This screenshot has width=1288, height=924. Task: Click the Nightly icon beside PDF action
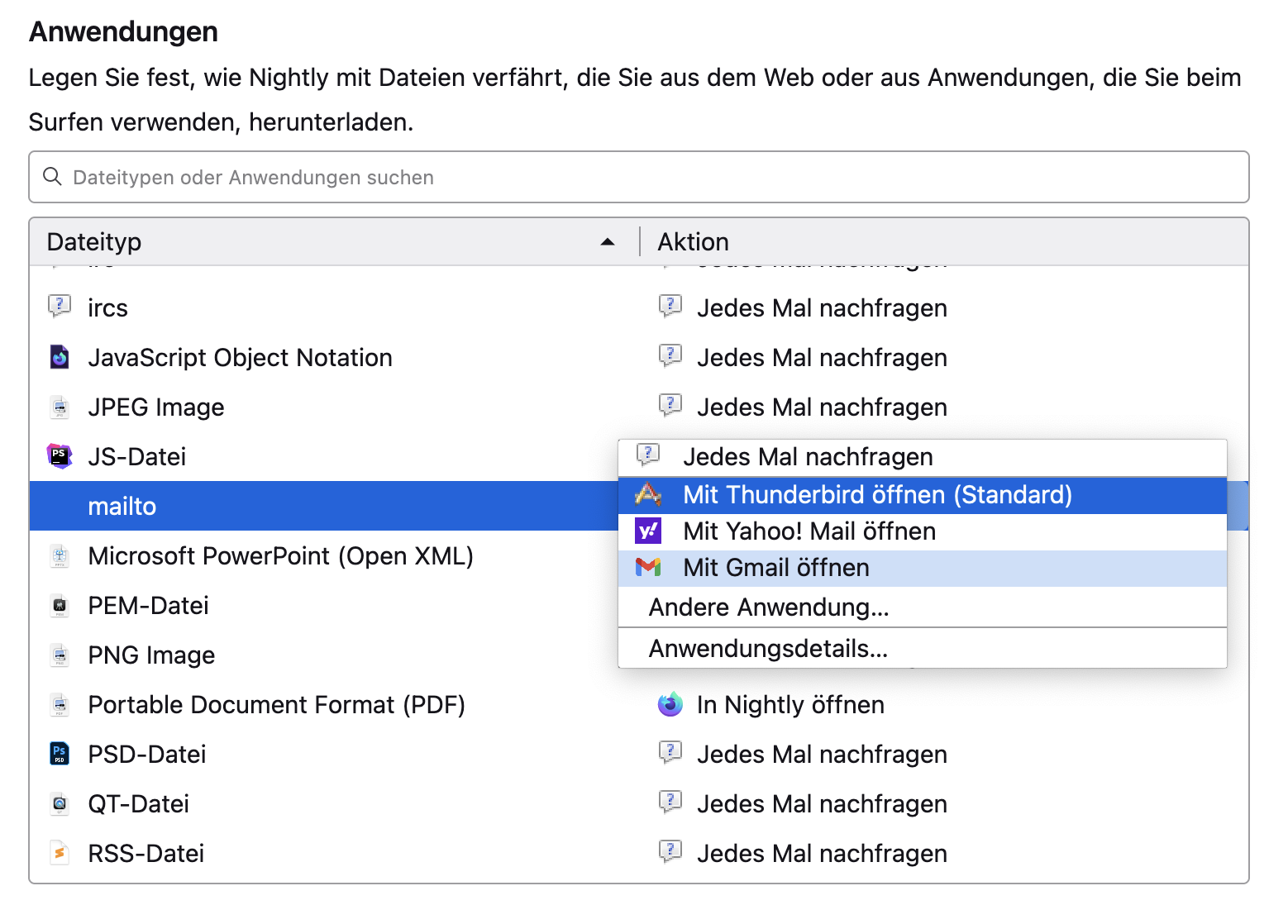(x=670, y=704)
